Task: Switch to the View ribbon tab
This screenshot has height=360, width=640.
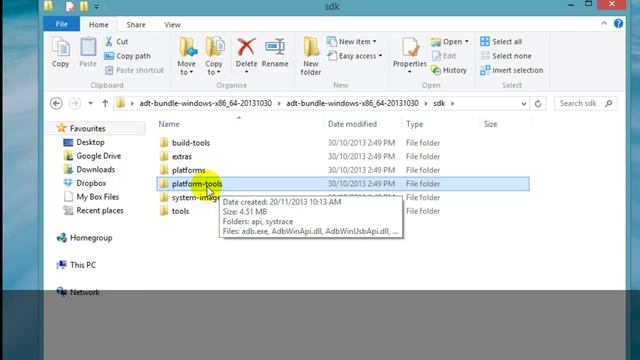Action: [172, 24]
